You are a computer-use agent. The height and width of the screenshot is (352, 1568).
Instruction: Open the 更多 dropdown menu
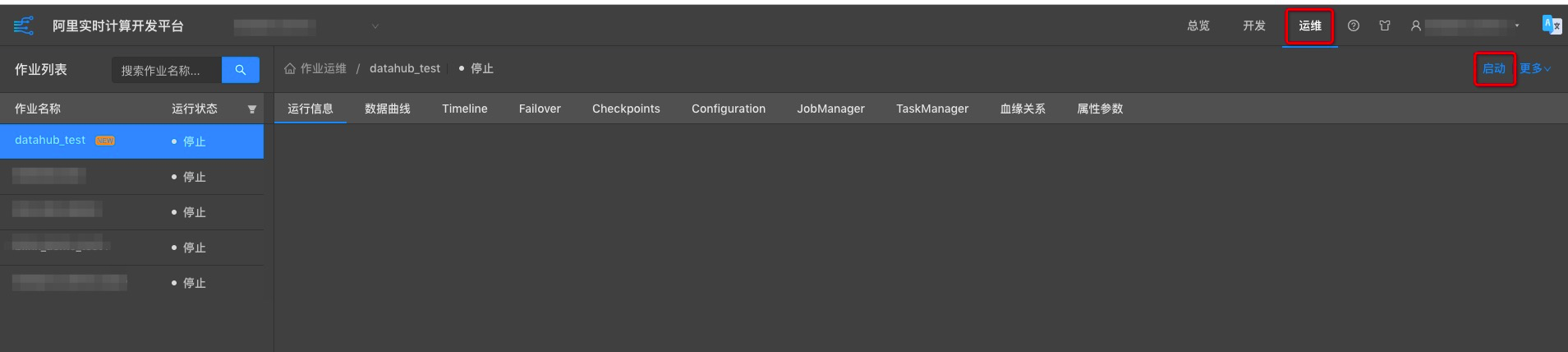(x=1535, y=68)
